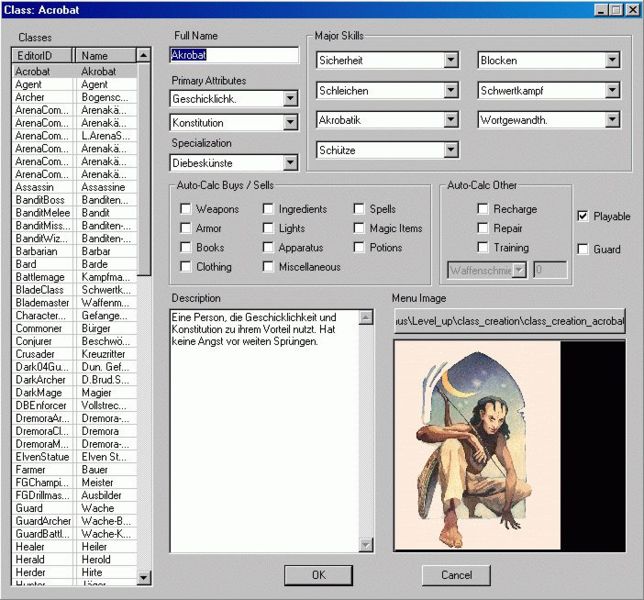Select the BanditMelee class row
This screenshot has height=600, width=644.
(x=75, y=213)
